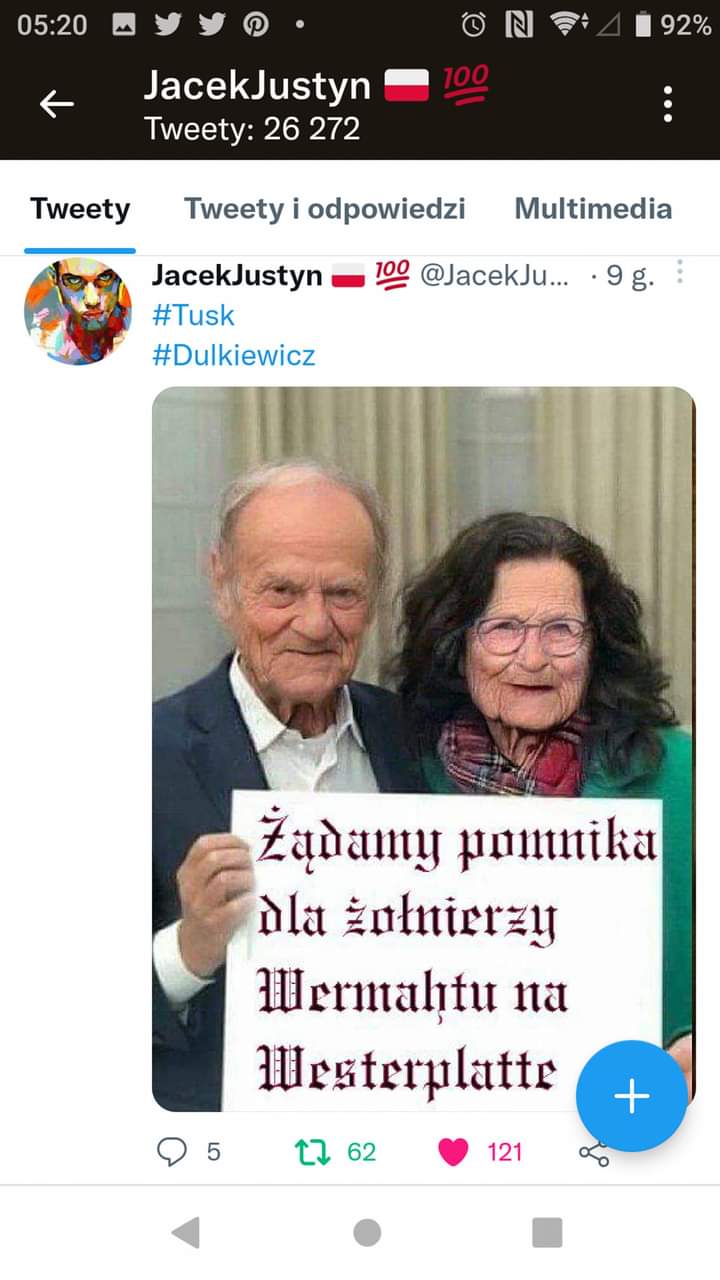
Task: Tap the JacekJustyn name on the tweet
Action: tap(237, 276)
